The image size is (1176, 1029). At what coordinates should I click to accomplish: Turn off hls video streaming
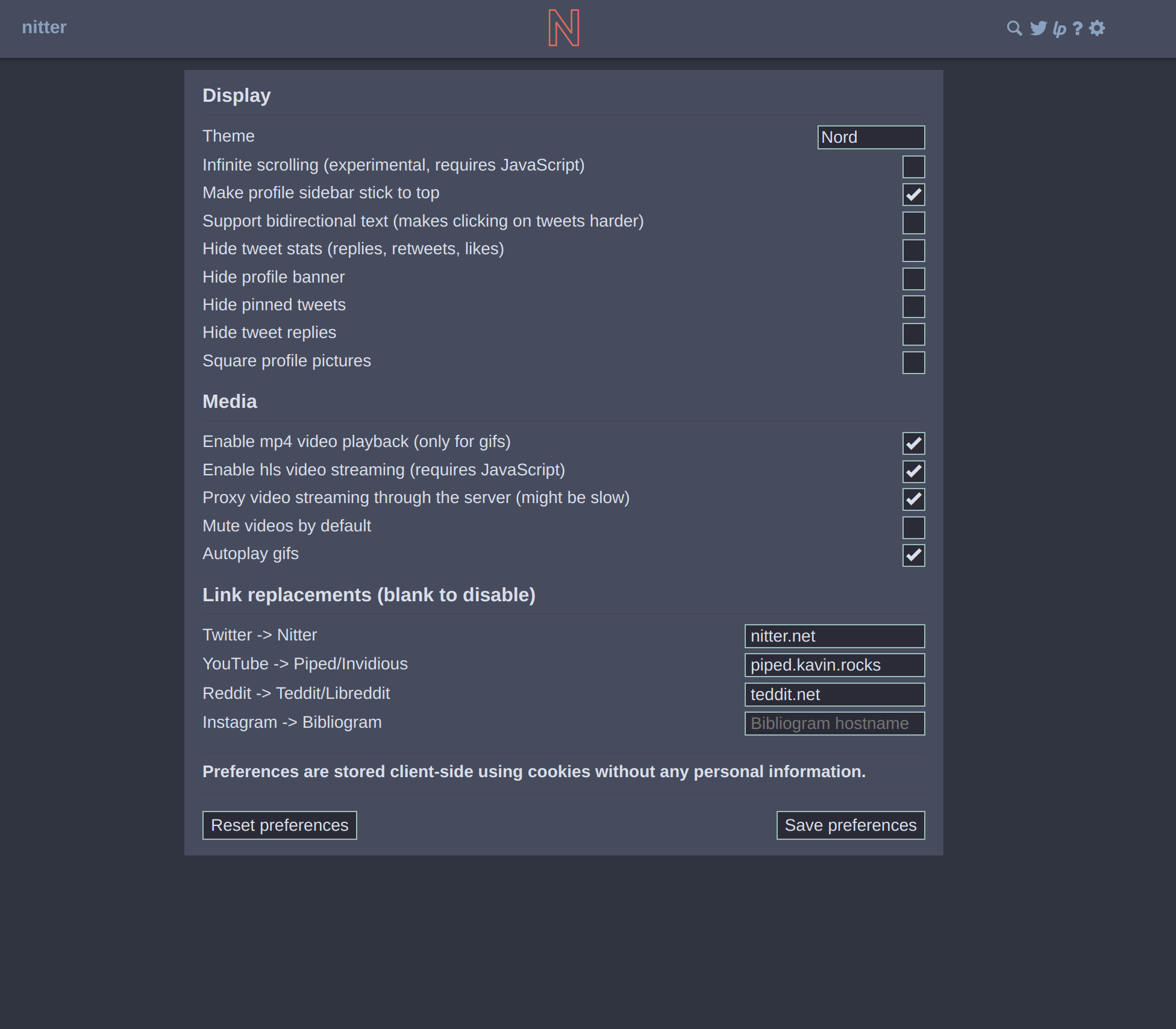(913, 472)
